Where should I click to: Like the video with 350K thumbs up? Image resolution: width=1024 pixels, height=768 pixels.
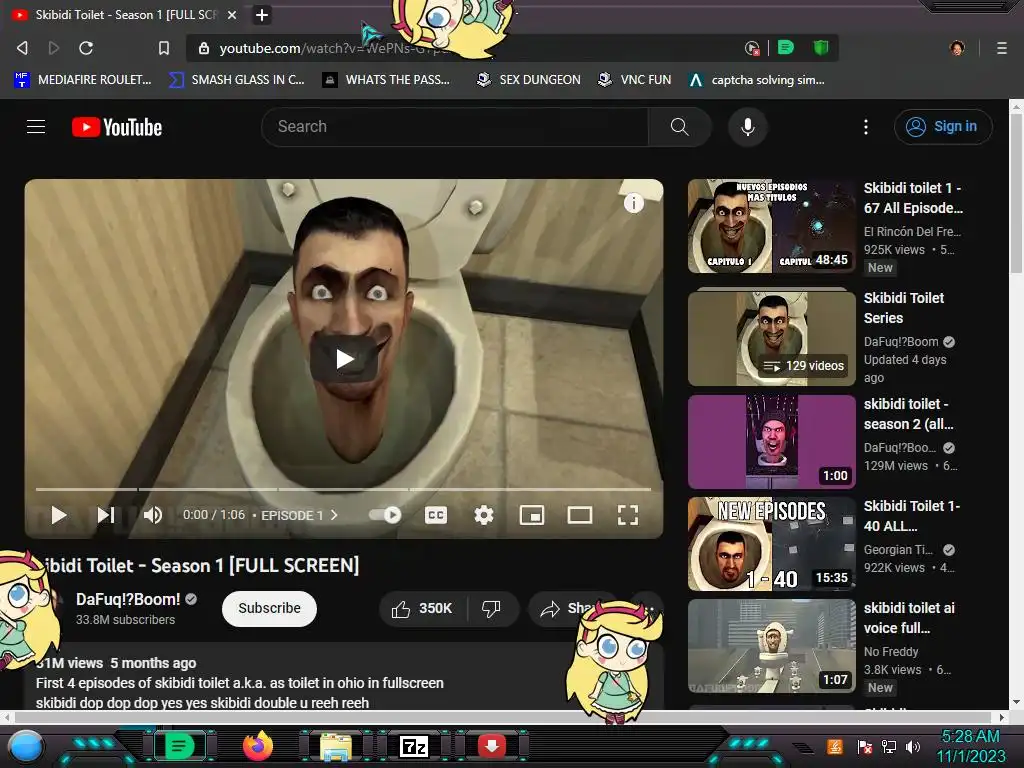[422, 609]
